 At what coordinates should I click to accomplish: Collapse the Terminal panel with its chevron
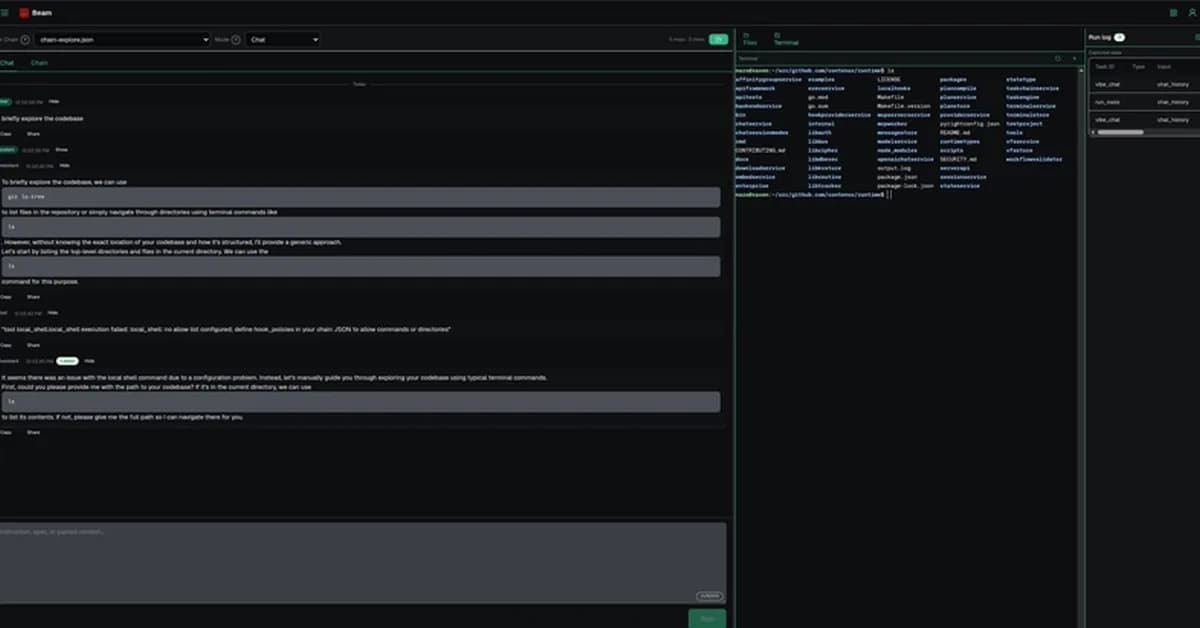click(x=1075, y=57)
